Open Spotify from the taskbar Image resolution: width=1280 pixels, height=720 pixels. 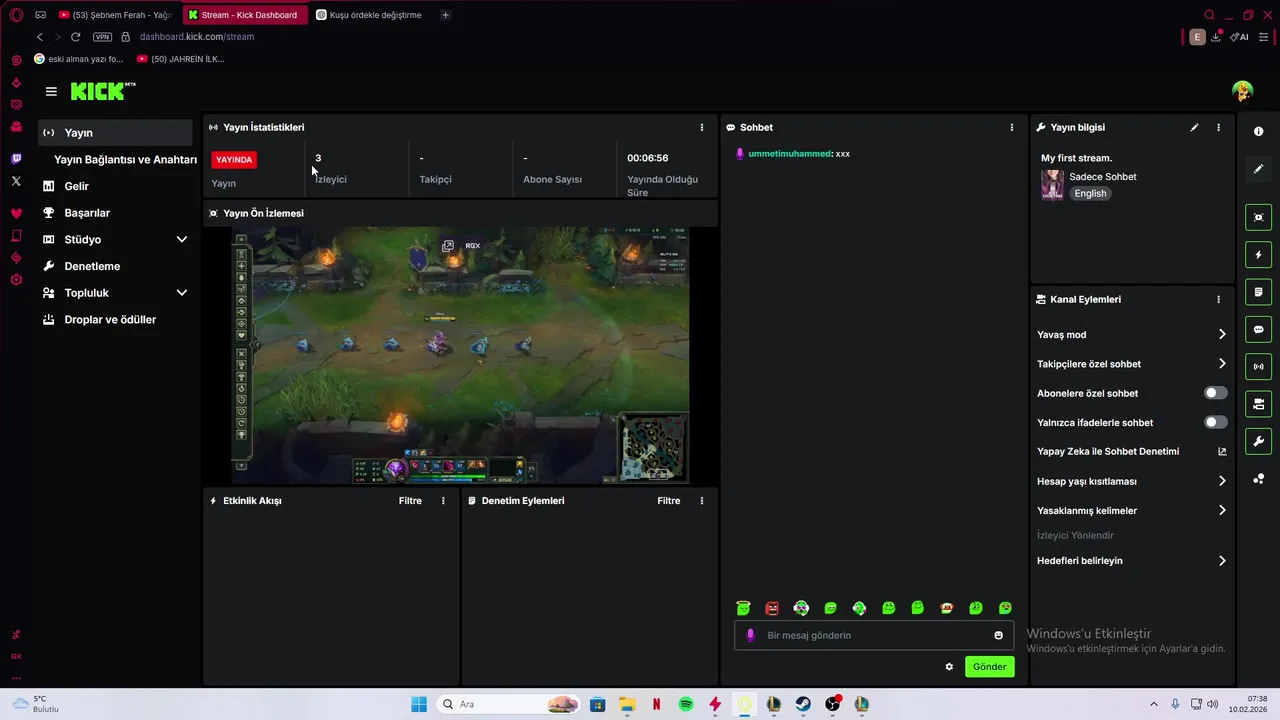pyautogui.click(x=686, y=704)
